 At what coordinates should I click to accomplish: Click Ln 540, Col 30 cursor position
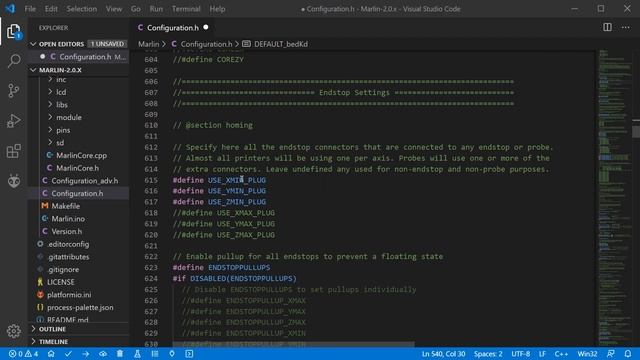pyautogui.click(x=443, y=354)
